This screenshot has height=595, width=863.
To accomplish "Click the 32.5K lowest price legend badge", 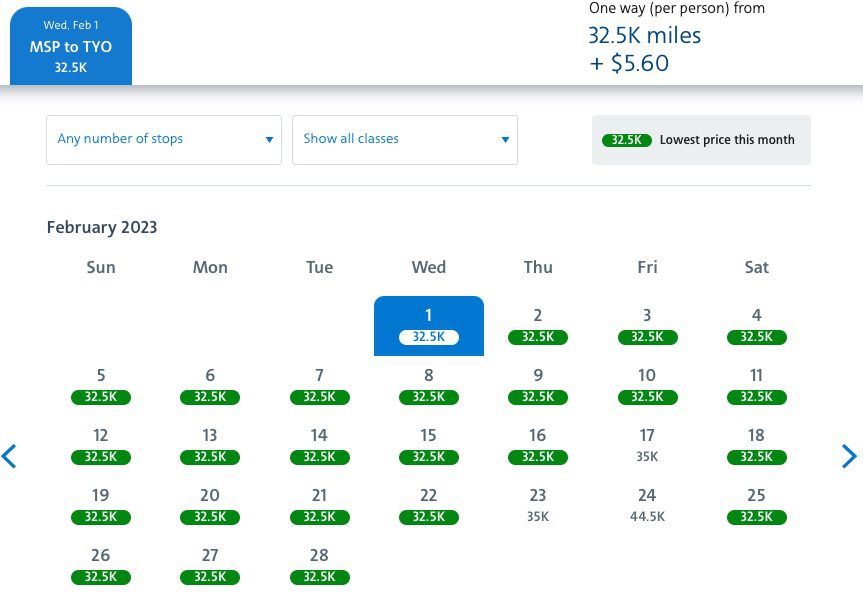I will (x=626, y=140).
